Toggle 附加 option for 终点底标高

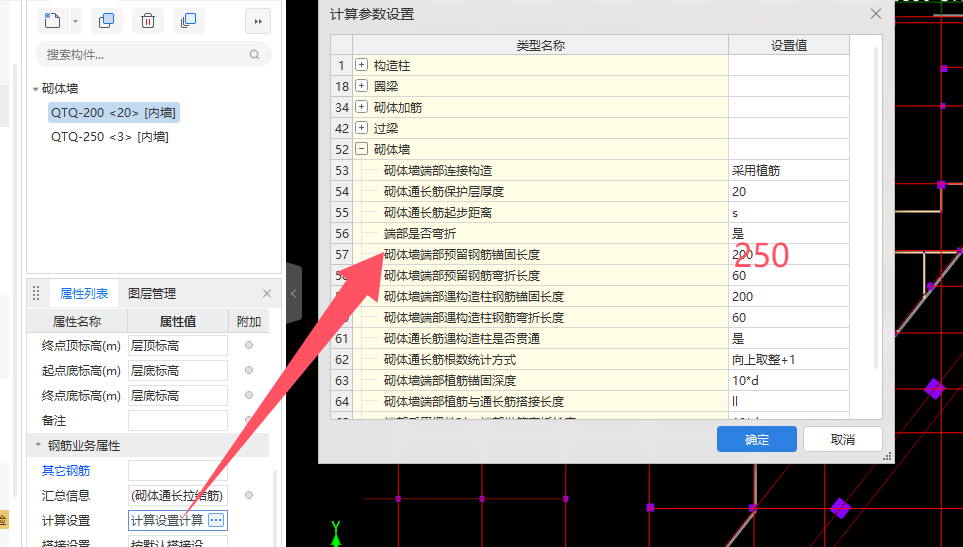pyautogui.click(x=249, y=395)
